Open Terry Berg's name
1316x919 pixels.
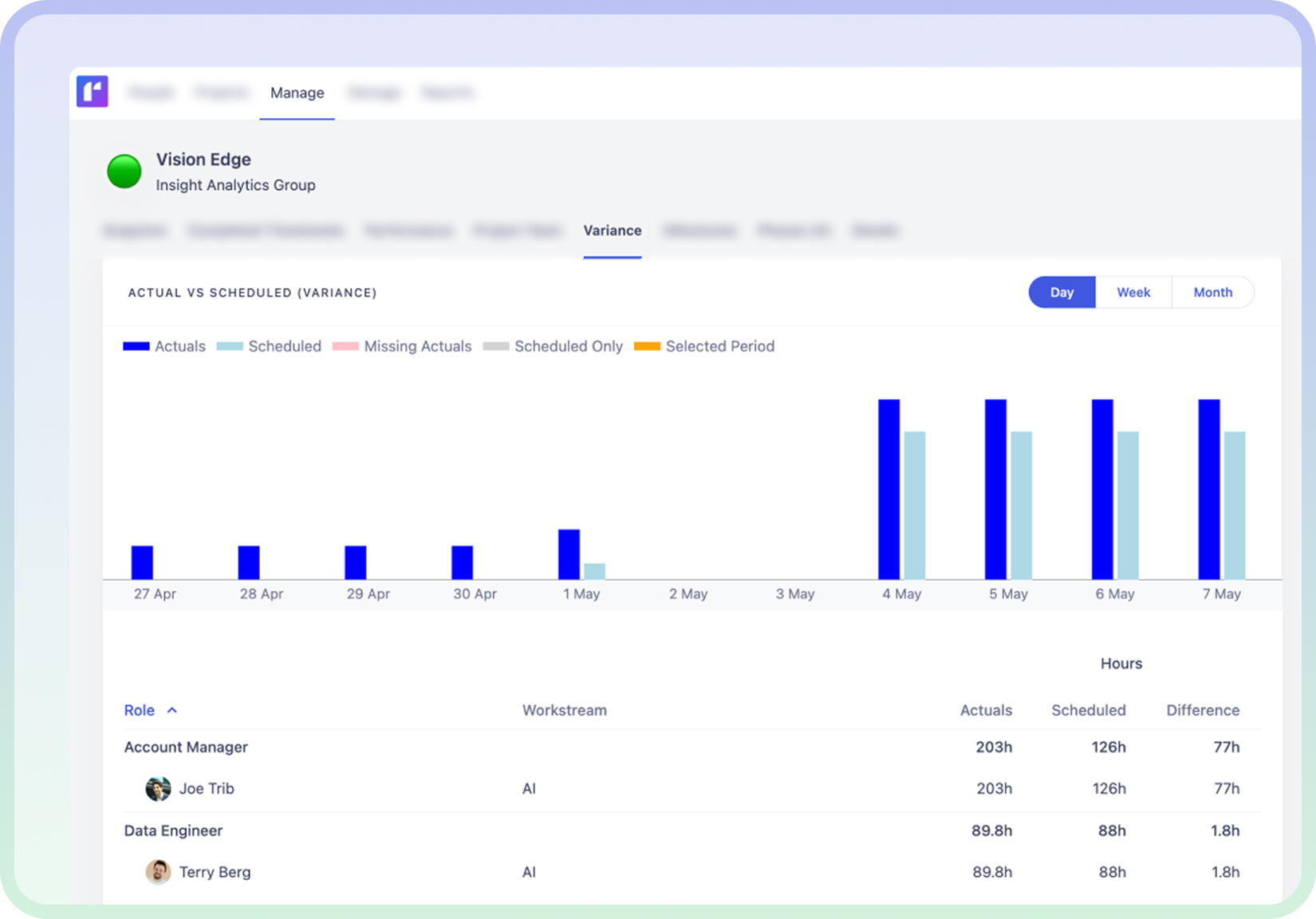215,872
